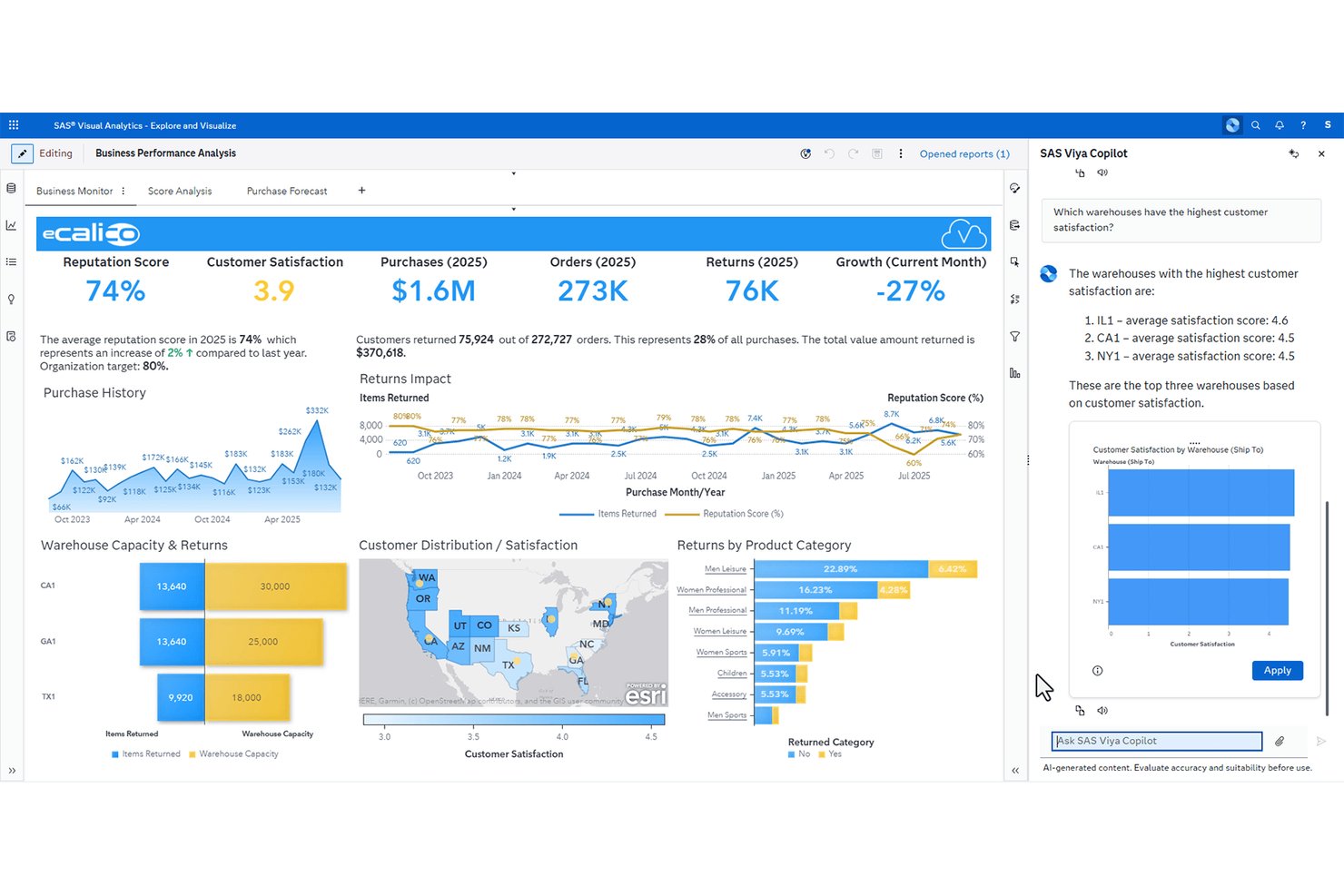Image resolution: width=1344 pixels, height=896 pixels.
Task: Open the Data pane in left sidebar
Action: pyautogui.click(x=11, y=188)
